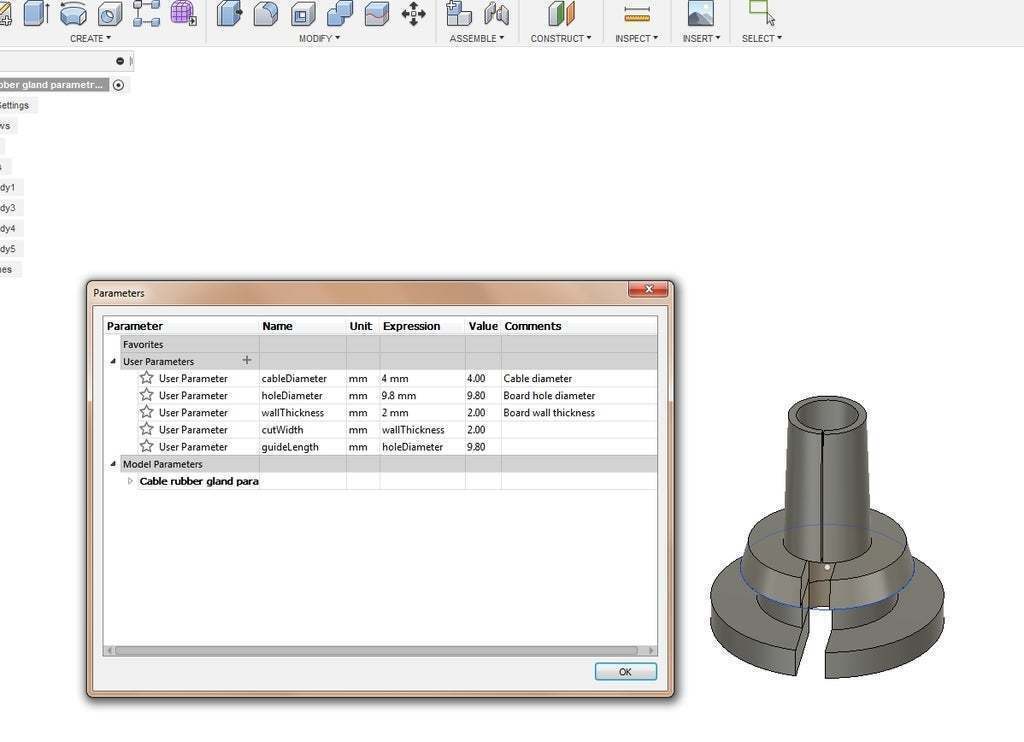Image resolution: width=1024 pixels, height=742 pixels.
Task: Click the Offset Plane construct icon
Action: [x=562, y=13]
